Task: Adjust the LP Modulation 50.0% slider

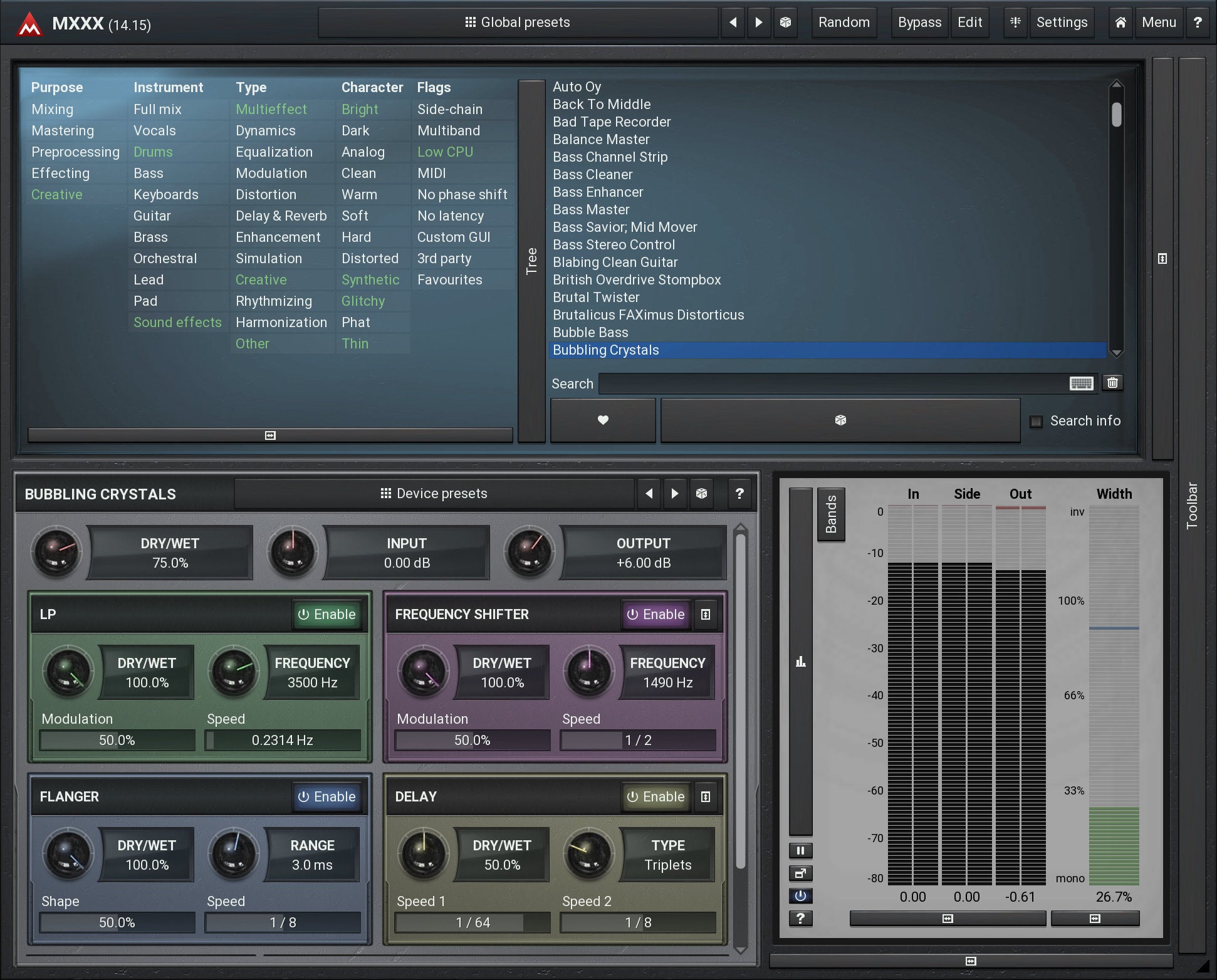Action: click(x=117, y=740)
